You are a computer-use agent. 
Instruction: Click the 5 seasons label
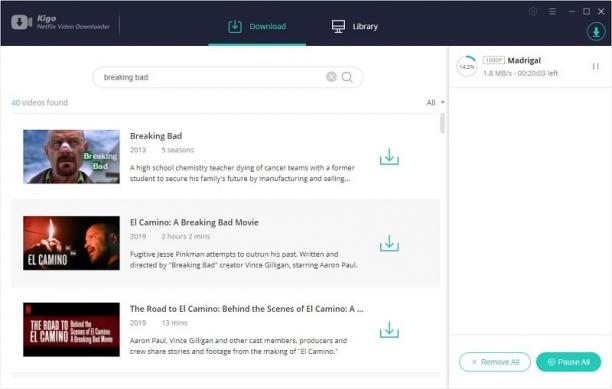(178, 150)
